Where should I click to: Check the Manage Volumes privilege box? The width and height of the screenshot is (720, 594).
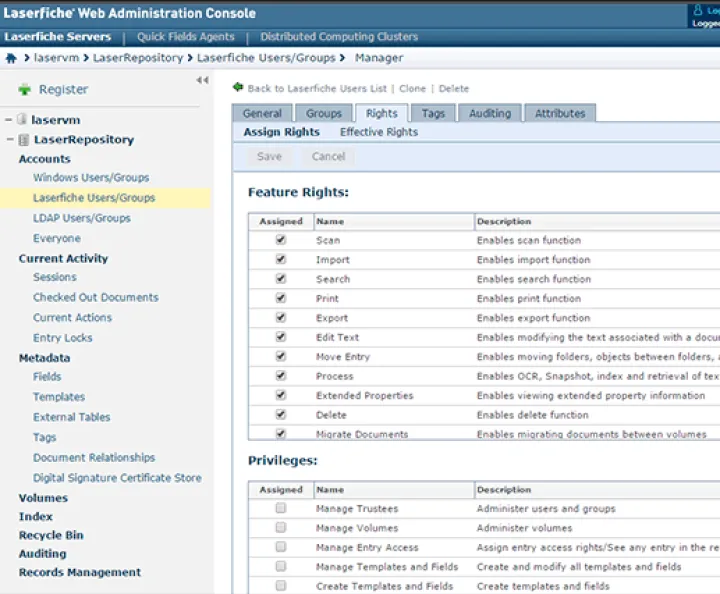coord(281,528)
